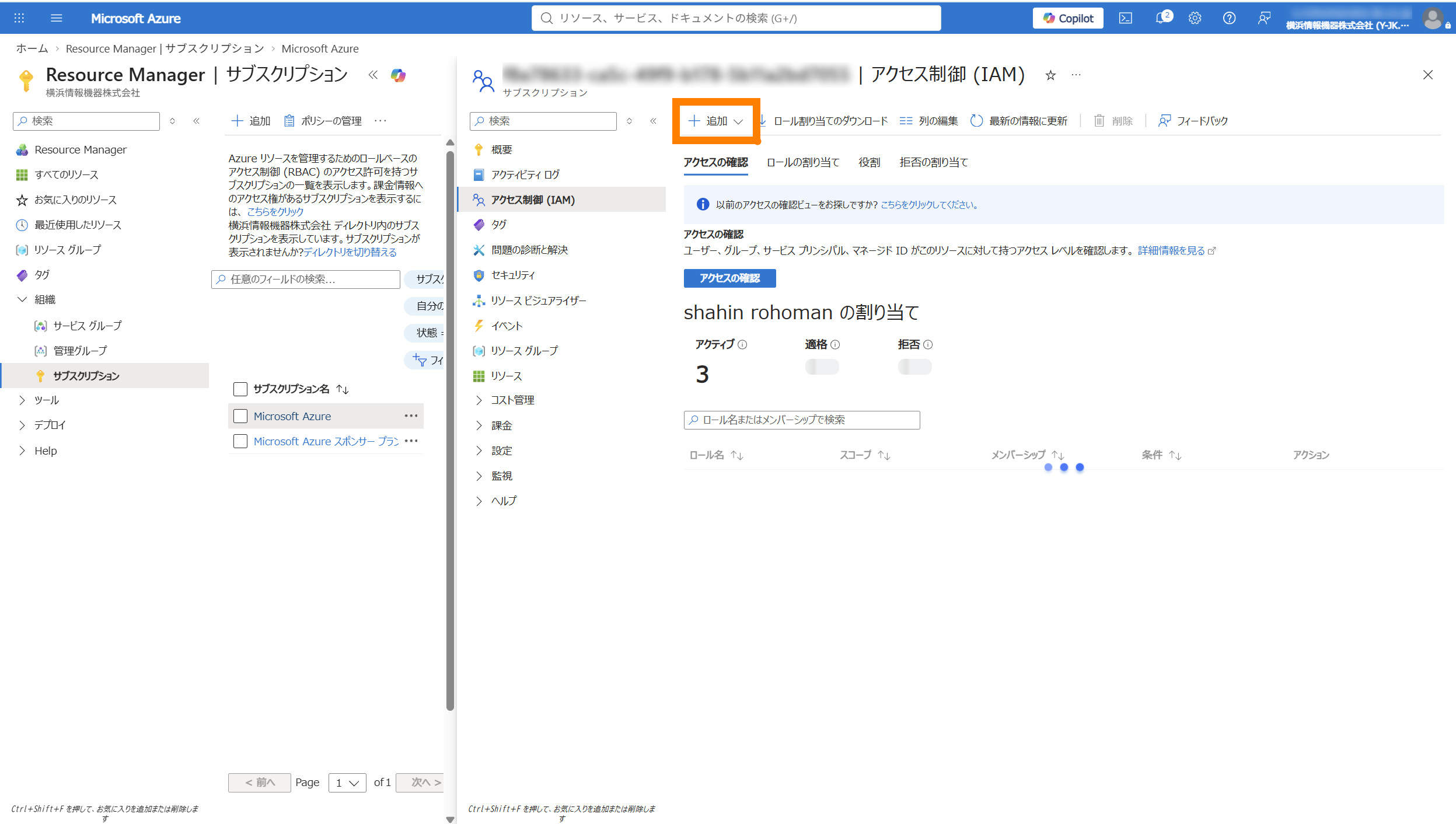
Task: Open the apps grid launcher icon
Action: pos(19,18)
